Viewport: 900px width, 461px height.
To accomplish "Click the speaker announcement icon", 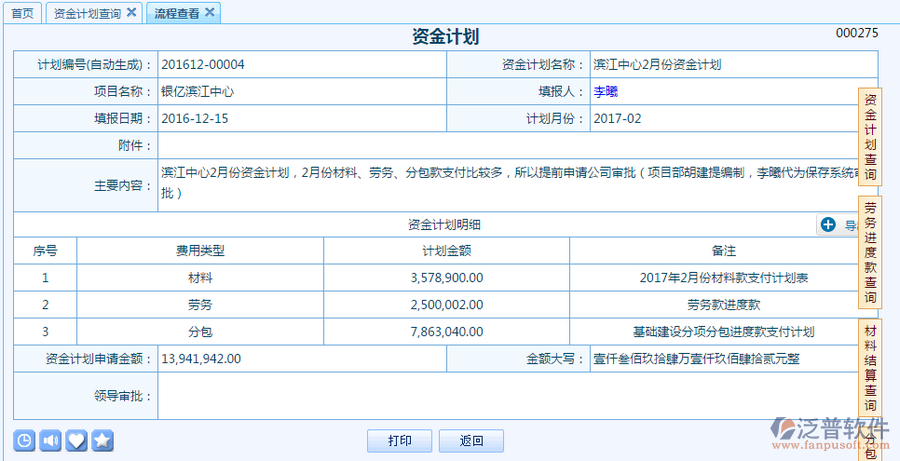I will click(x=51, y=440).
